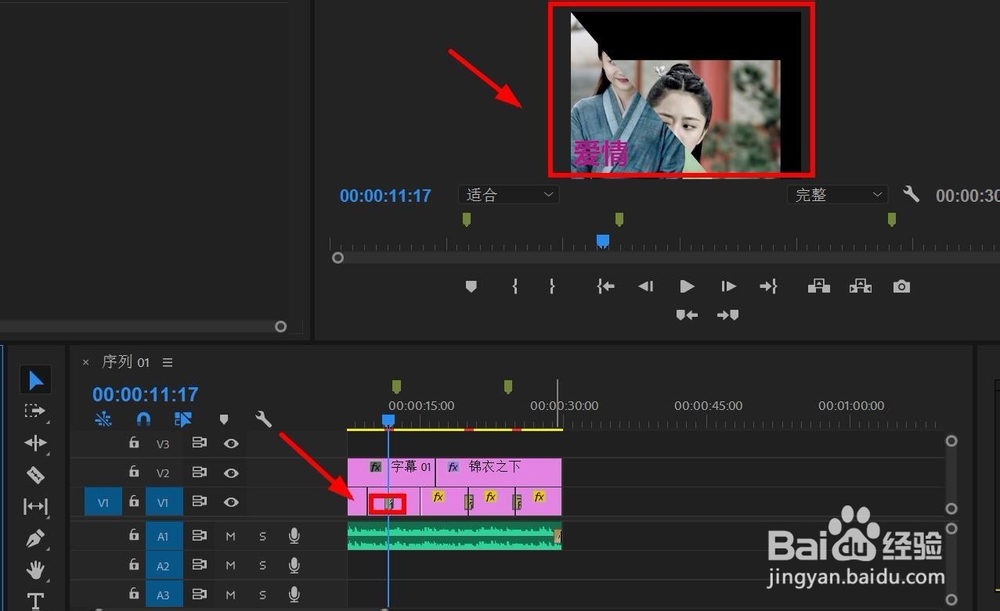Target the V1 track header
1000x611 pixels.
tap(164, 503)
